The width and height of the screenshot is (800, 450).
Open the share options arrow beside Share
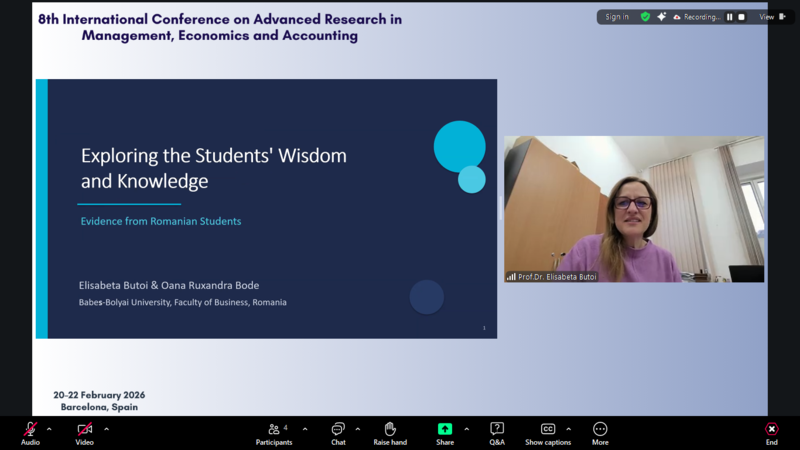click(x=466, y=429)
